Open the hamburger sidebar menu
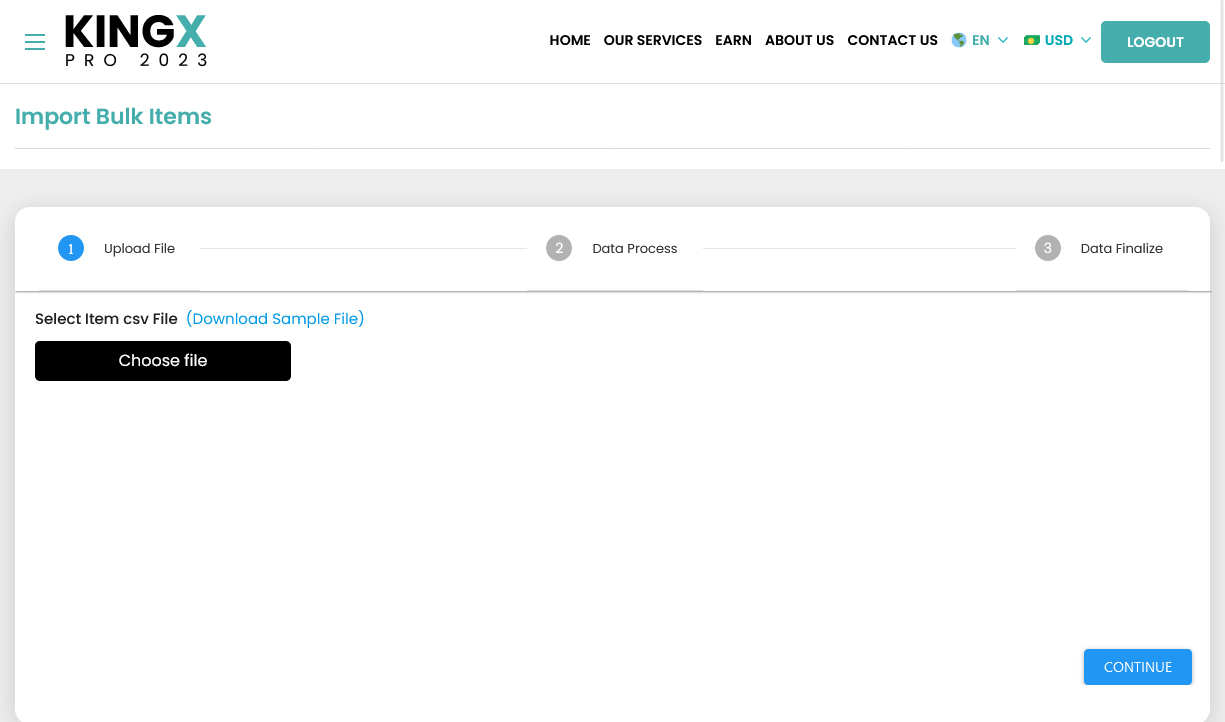 [x=35, y=42]
